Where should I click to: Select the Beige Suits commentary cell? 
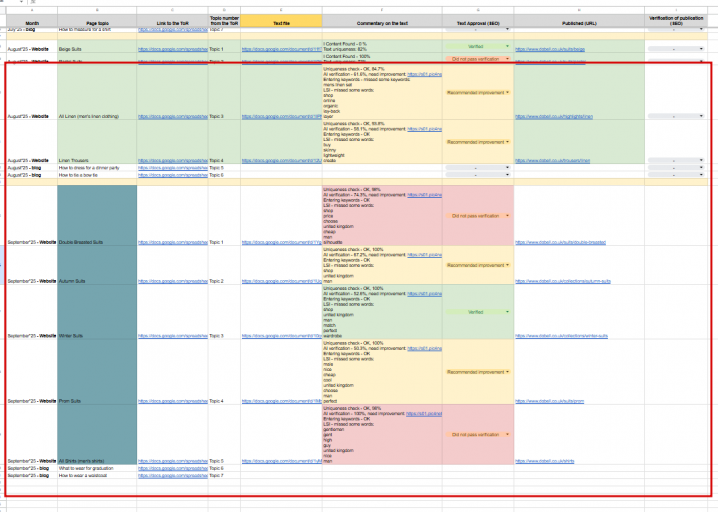(x=382, y=46)
